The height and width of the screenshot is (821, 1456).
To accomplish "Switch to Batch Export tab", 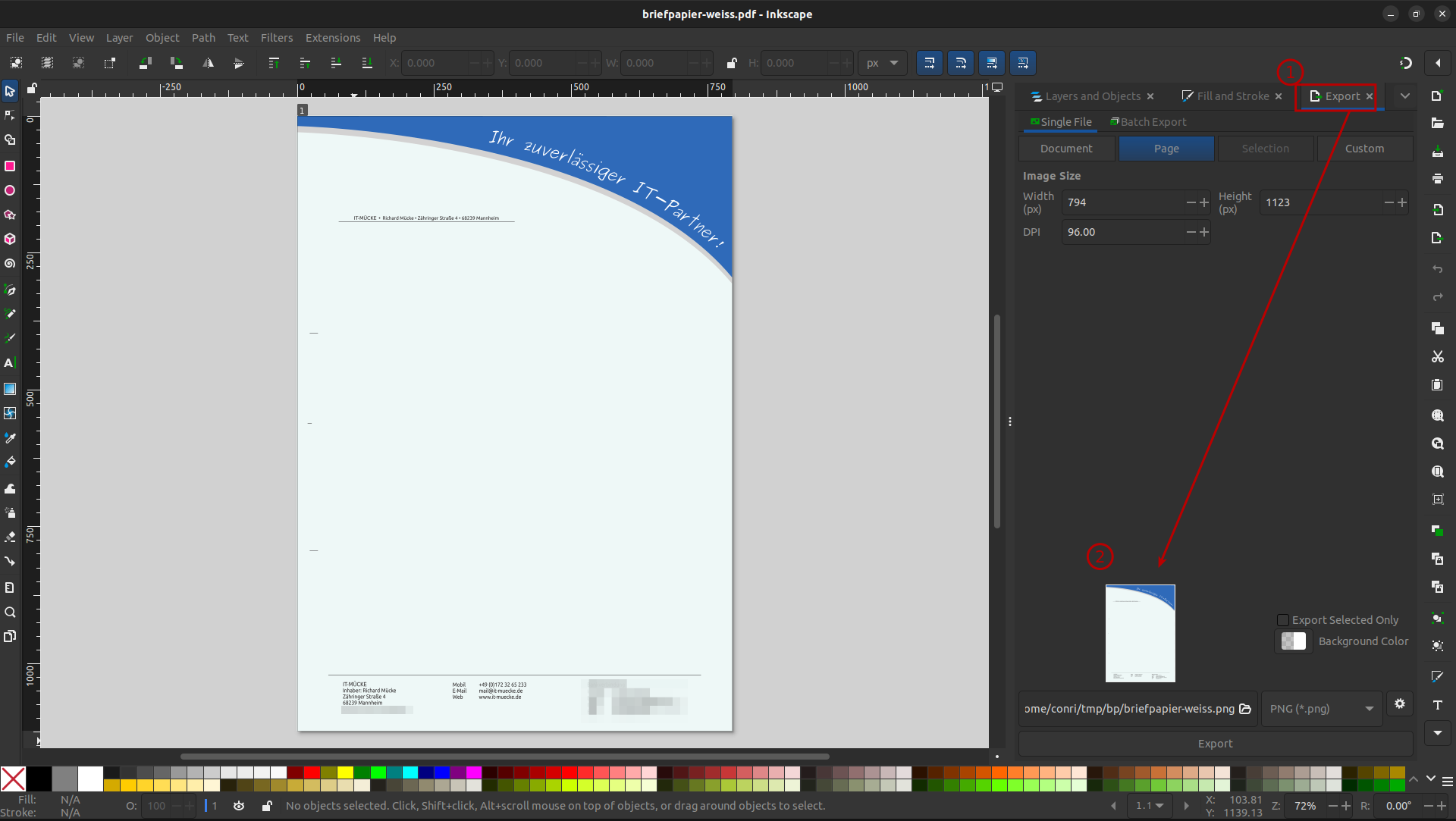I will [1148, 122].
